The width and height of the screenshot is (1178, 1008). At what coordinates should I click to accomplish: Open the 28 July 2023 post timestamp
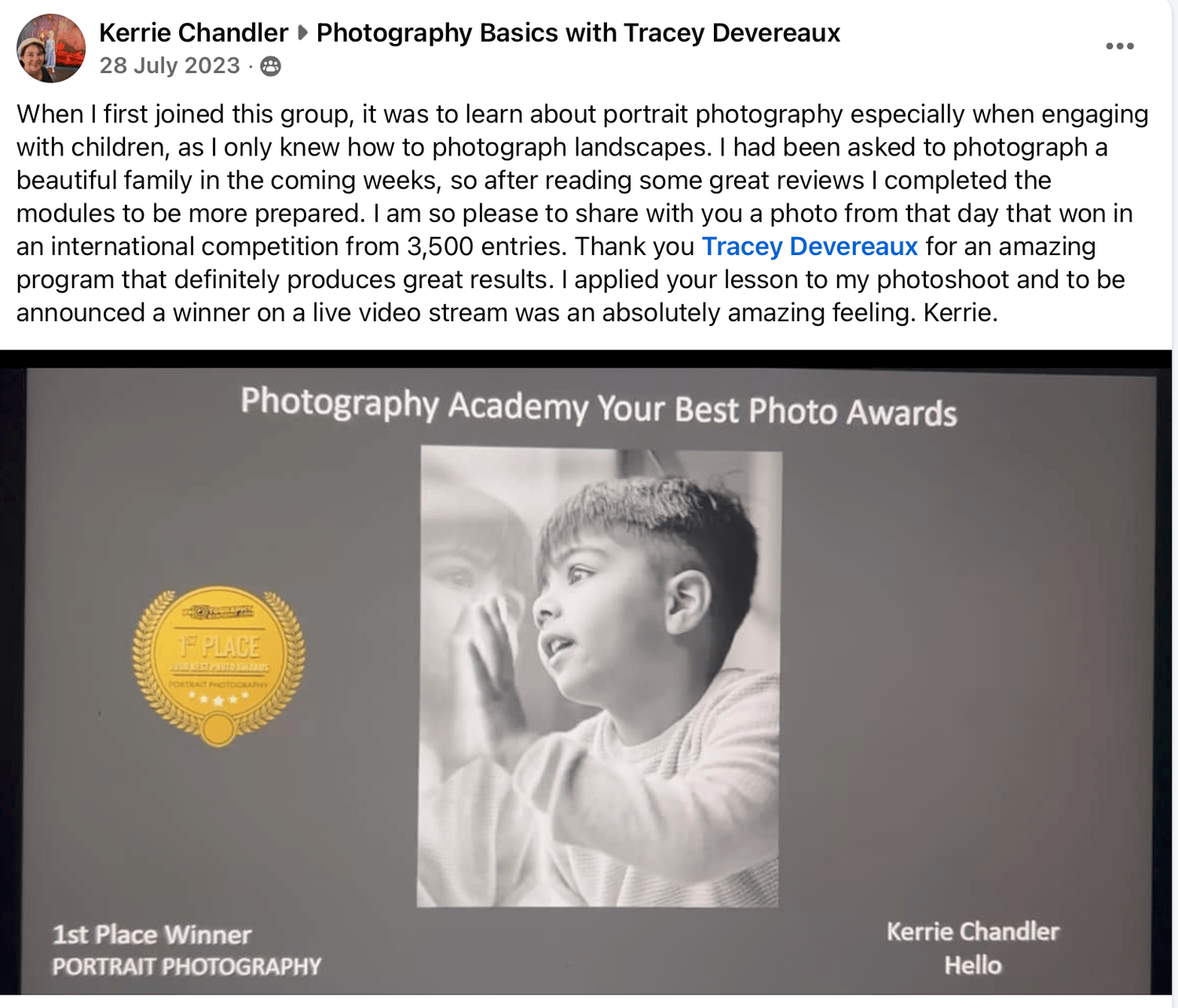[x=170, y=65]
